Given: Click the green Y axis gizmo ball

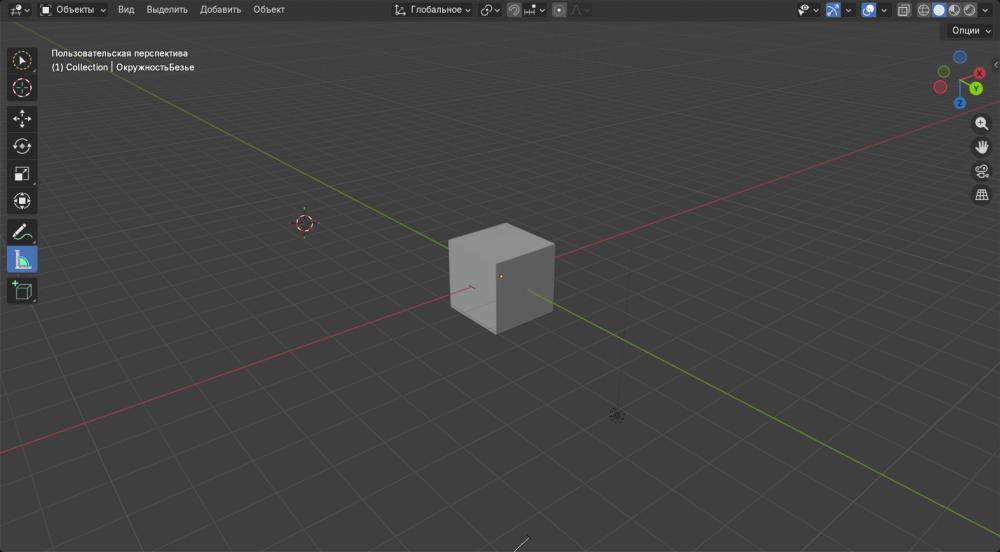Looking at the screenshot, I should coord(976,88).
